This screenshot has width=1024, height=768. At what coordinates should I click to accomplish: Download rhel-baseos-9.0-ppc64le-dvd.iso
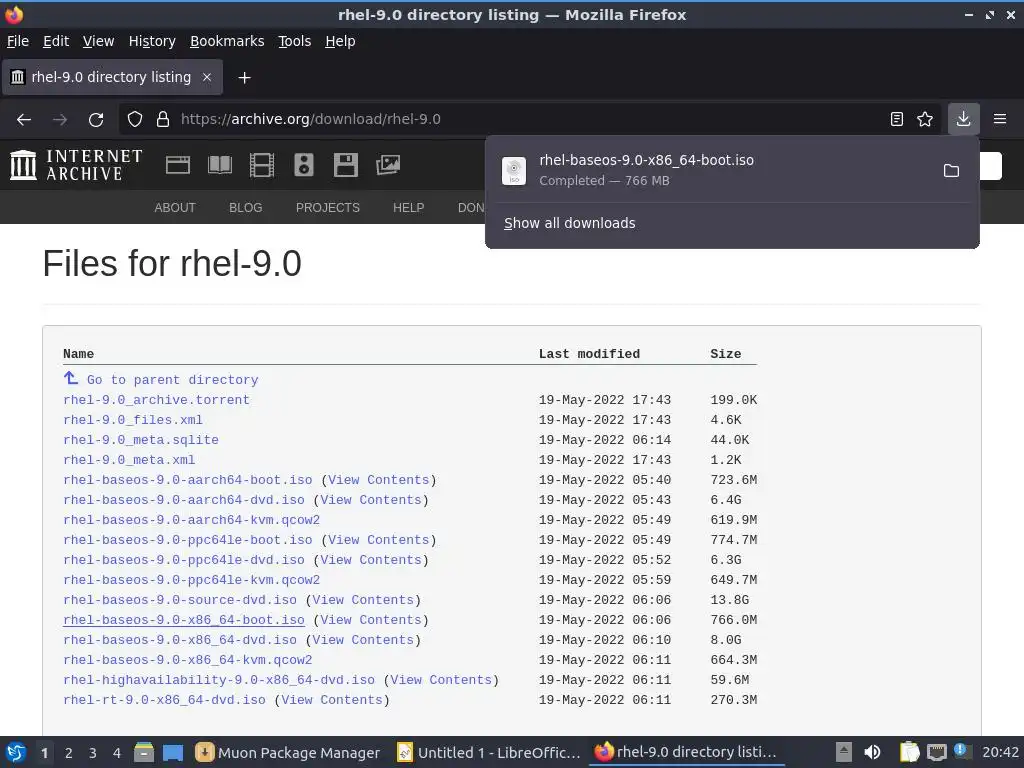184,560
